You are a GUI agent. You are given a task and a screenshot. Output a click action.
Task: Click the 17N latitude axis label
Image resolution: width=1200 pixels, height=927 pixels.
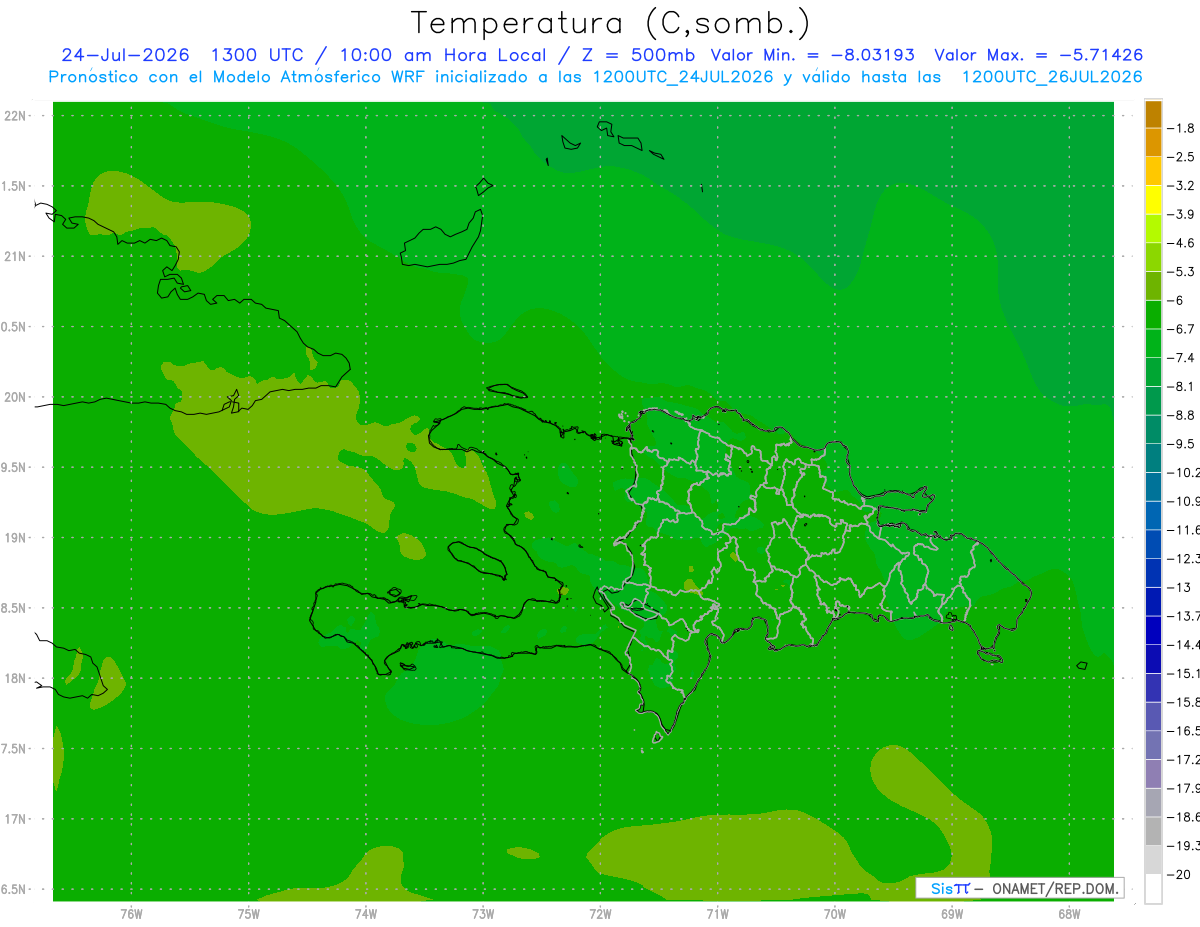[16, 819]
